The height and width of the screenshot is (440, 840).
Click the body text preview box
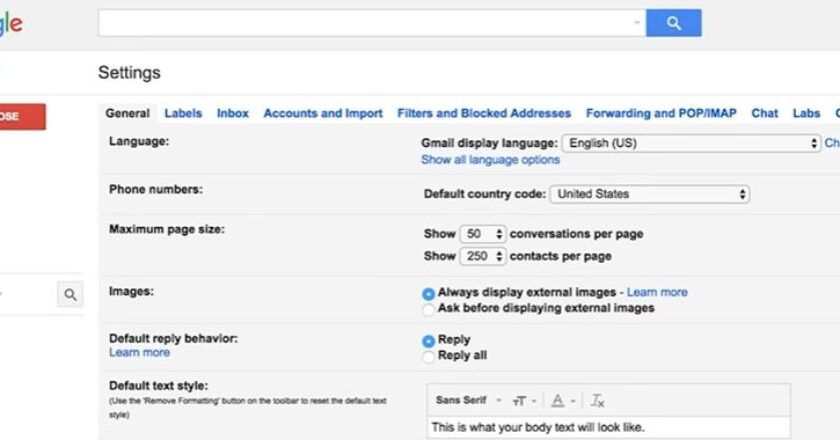609,427
